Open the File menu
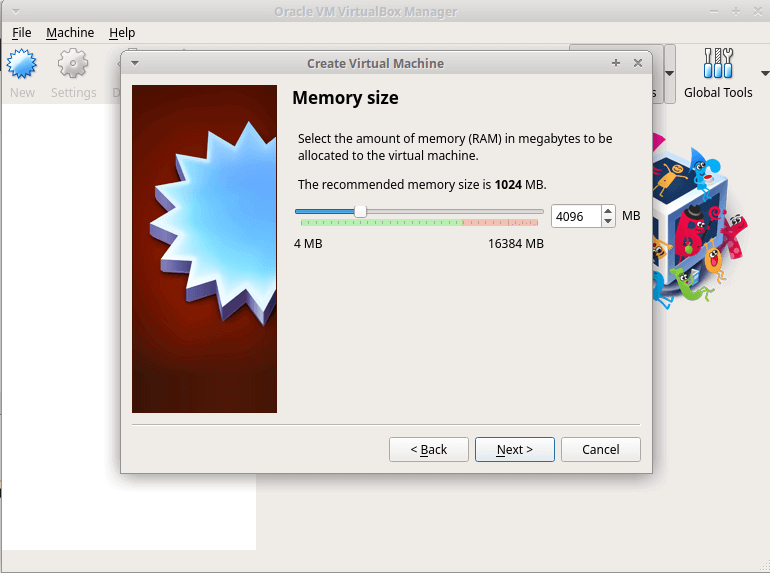The height and width of the screenshot is (573, 770). 22,32
